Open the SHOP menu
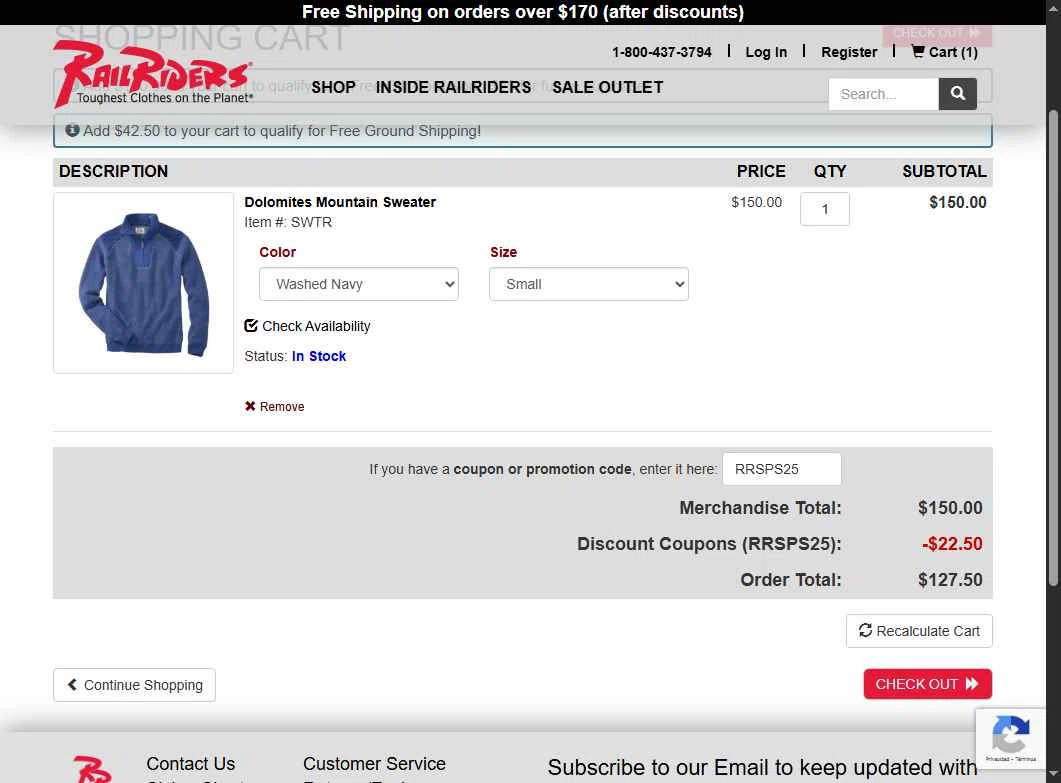The height and width of the screenshot is (783, 1061). coord(334,87)
